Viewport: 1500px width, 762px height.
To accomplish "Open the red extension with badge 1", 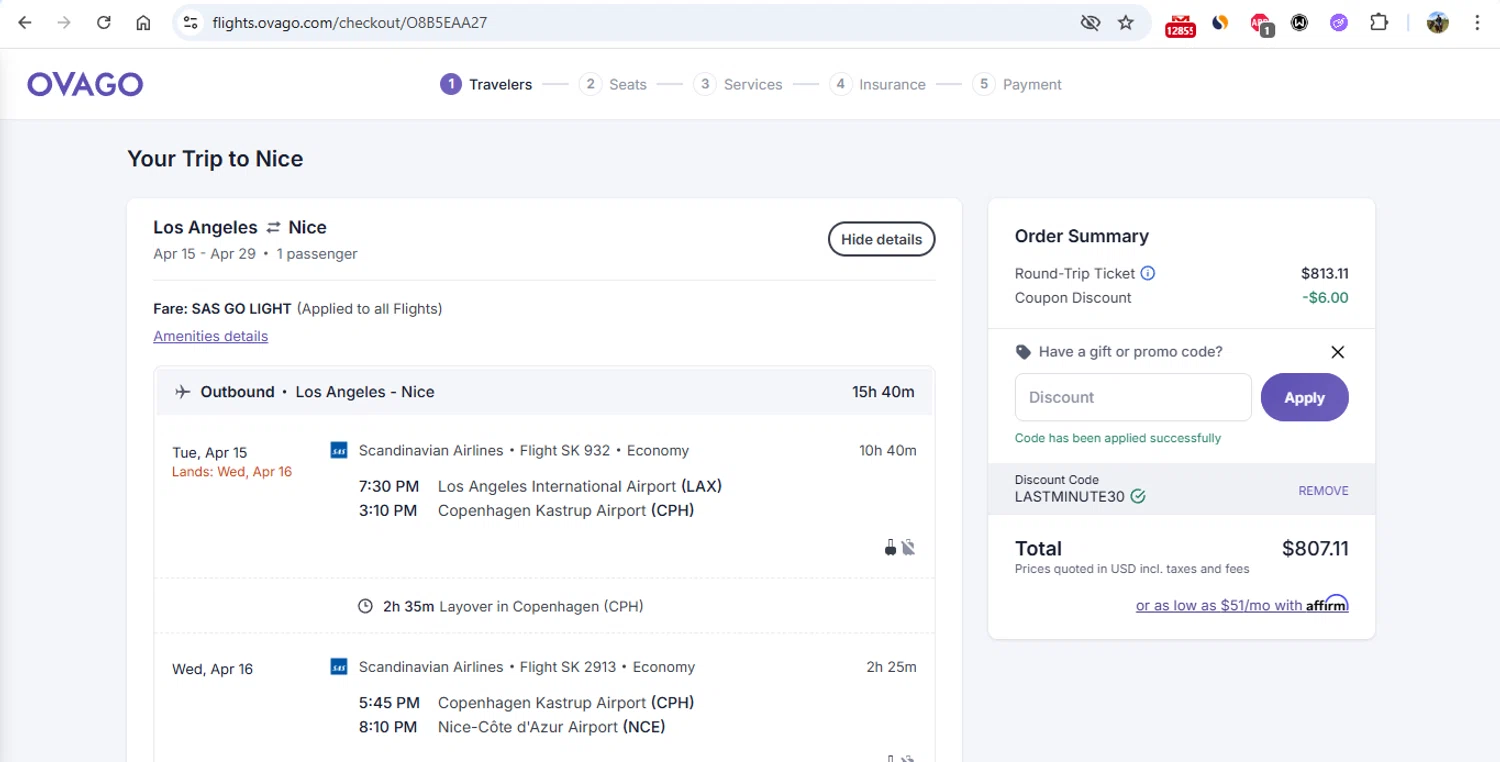I will pos(1260,23).
